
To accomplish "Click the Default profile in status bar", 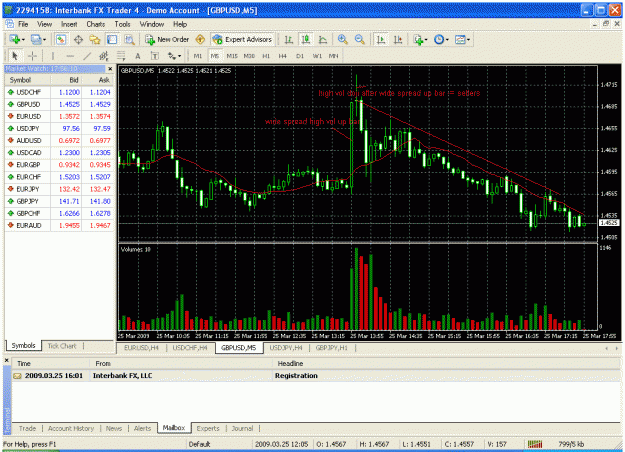I will pos(199,444).
